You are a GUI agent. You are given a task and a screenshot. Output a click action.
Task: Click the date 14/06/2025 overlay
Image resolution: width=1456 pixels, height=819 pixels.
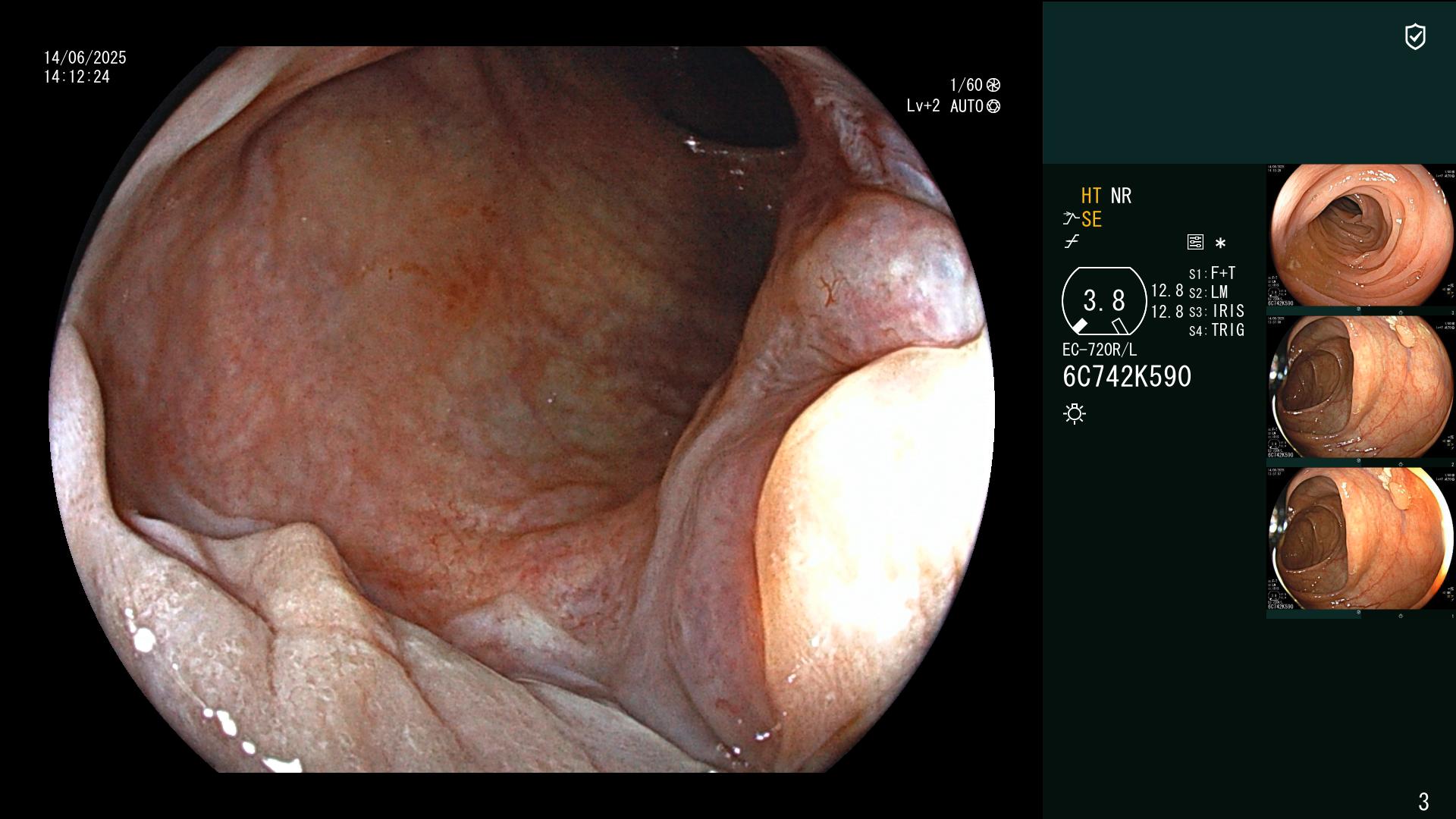tap(85, 58)
